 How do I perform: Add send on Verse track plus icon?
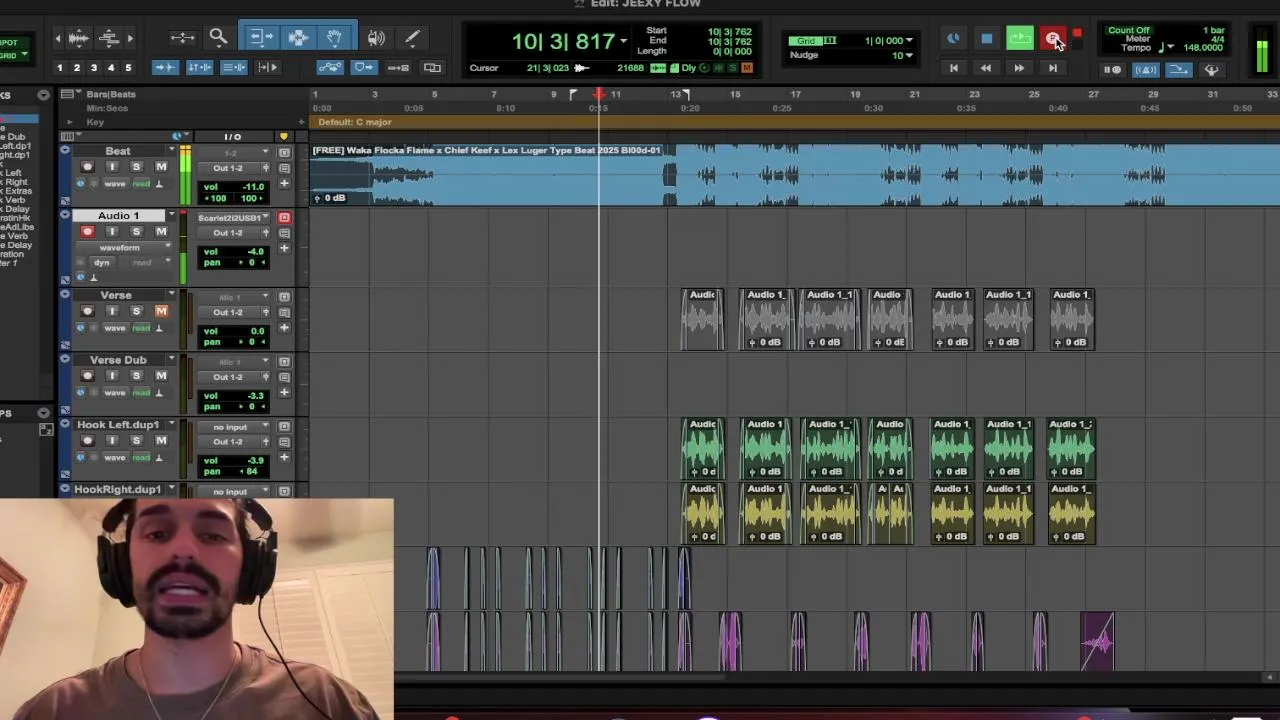click(x=284, y=328)
